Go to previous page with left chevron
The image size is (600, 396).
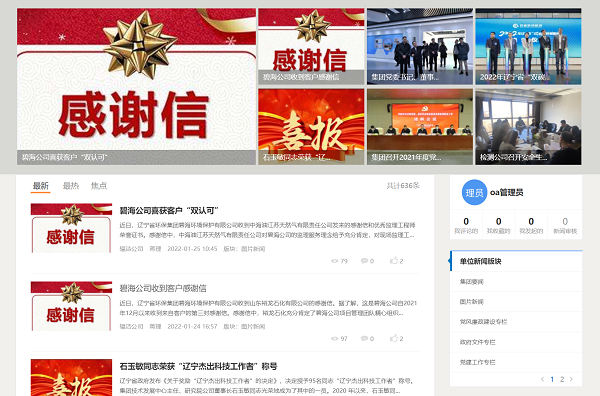click(542, 379)
